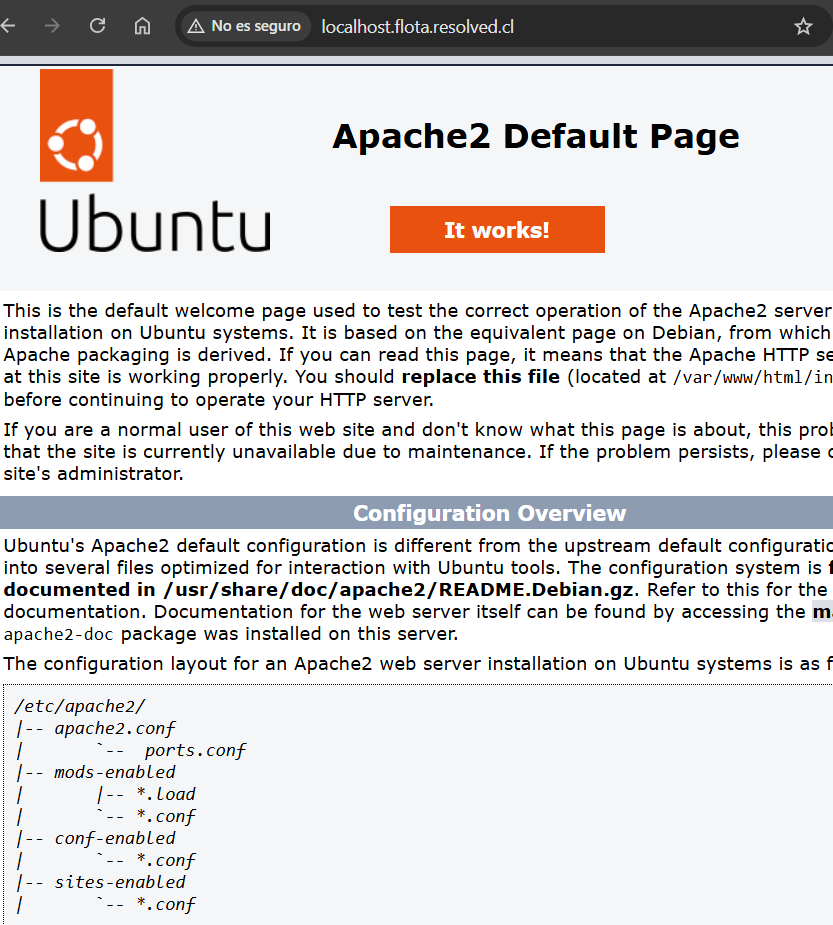Click '*.load' in the config tree
833x925 pixels.
click(166, 794)
